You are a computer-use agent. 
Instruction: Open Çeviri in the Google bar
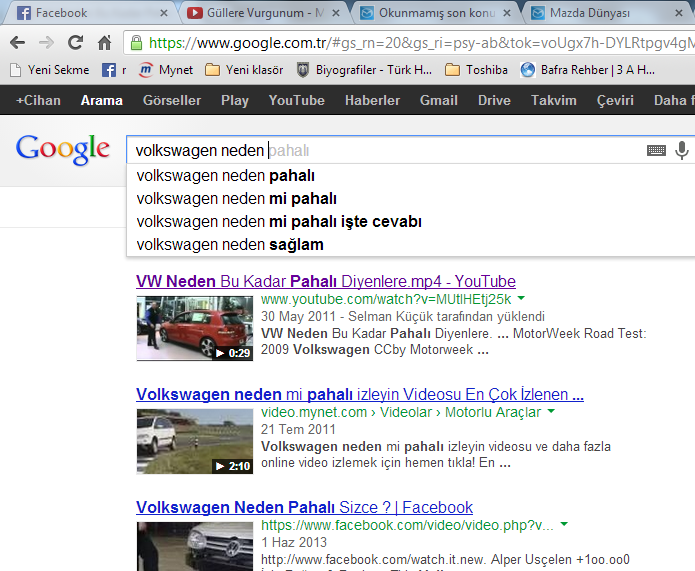615,100
